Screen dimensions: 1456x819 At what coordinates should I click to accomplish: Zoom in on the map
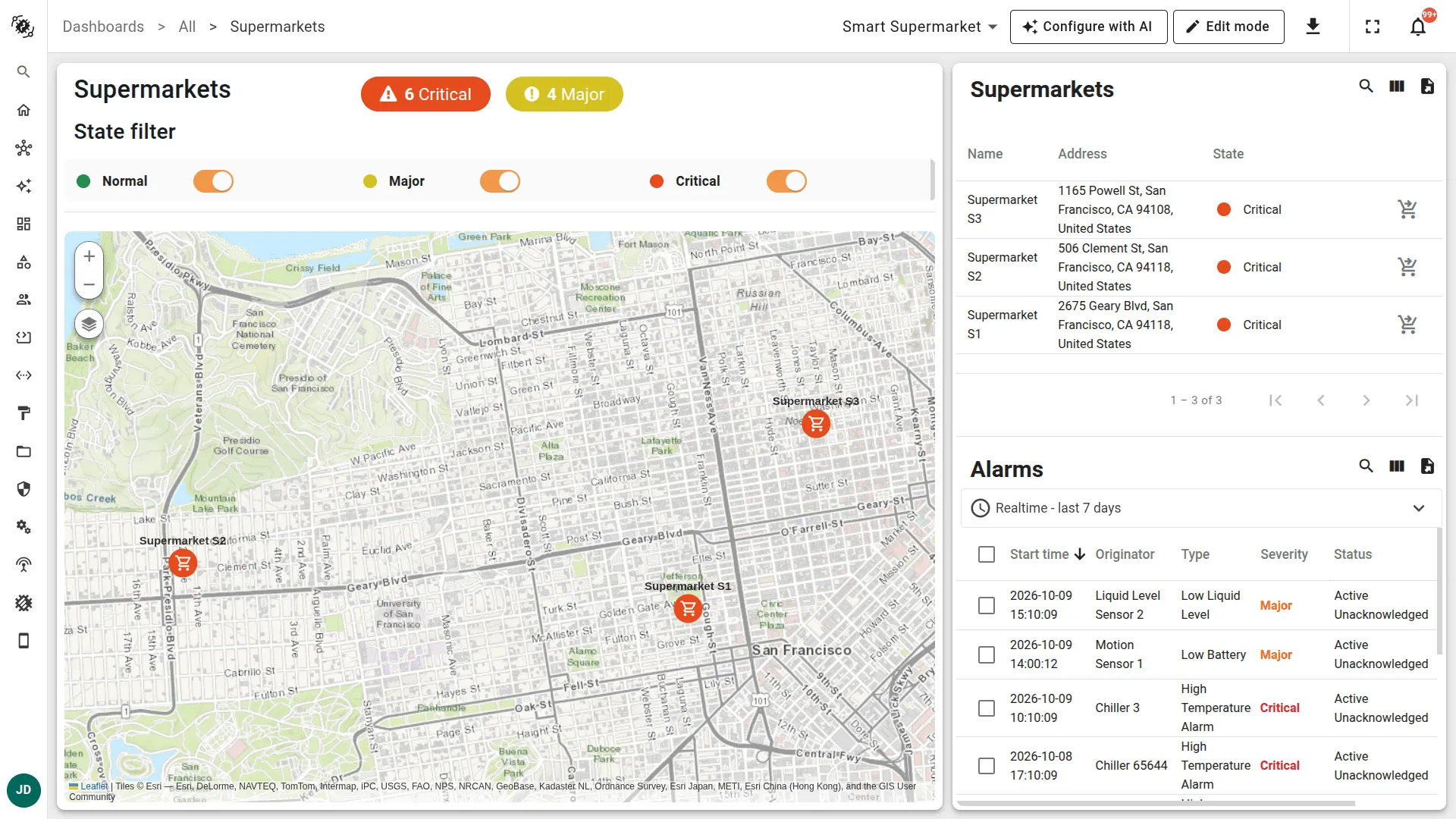pyautogui.click(x=89, y=256)
